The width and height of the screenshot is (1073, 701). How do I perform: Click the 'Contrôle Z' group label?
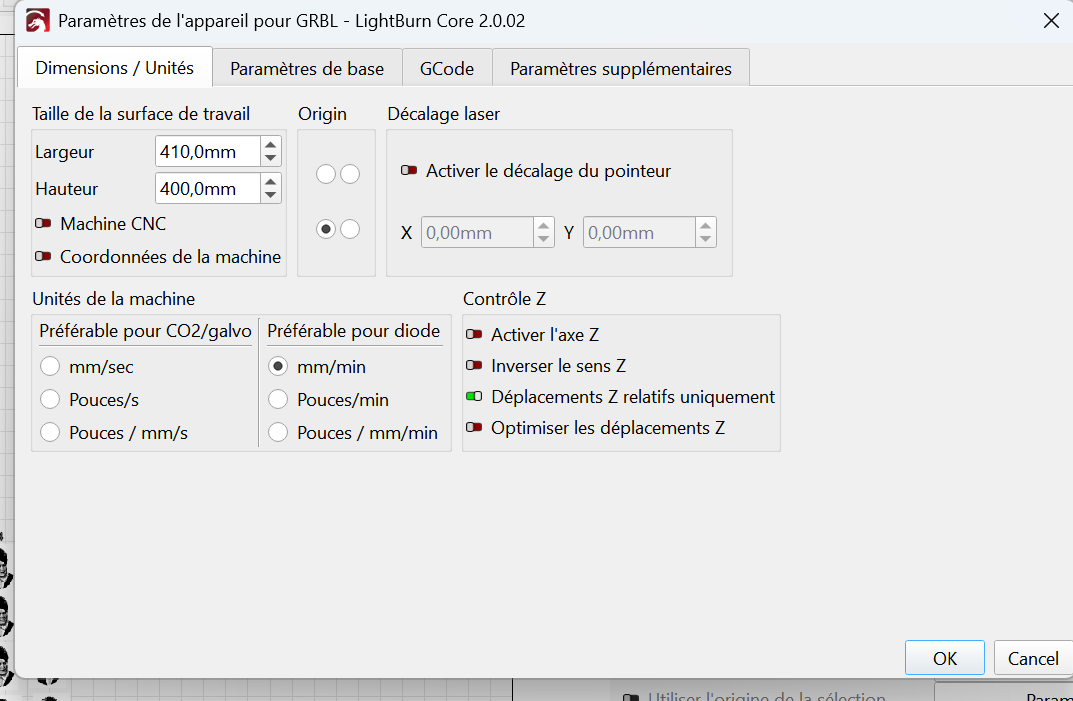(x=504, y=298)
